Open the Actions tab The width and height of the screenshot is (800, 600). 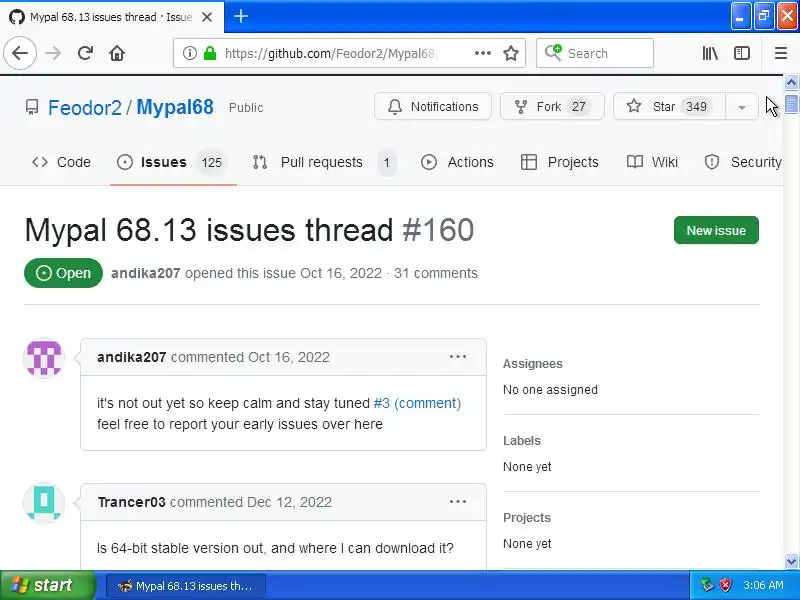point(457,162)
